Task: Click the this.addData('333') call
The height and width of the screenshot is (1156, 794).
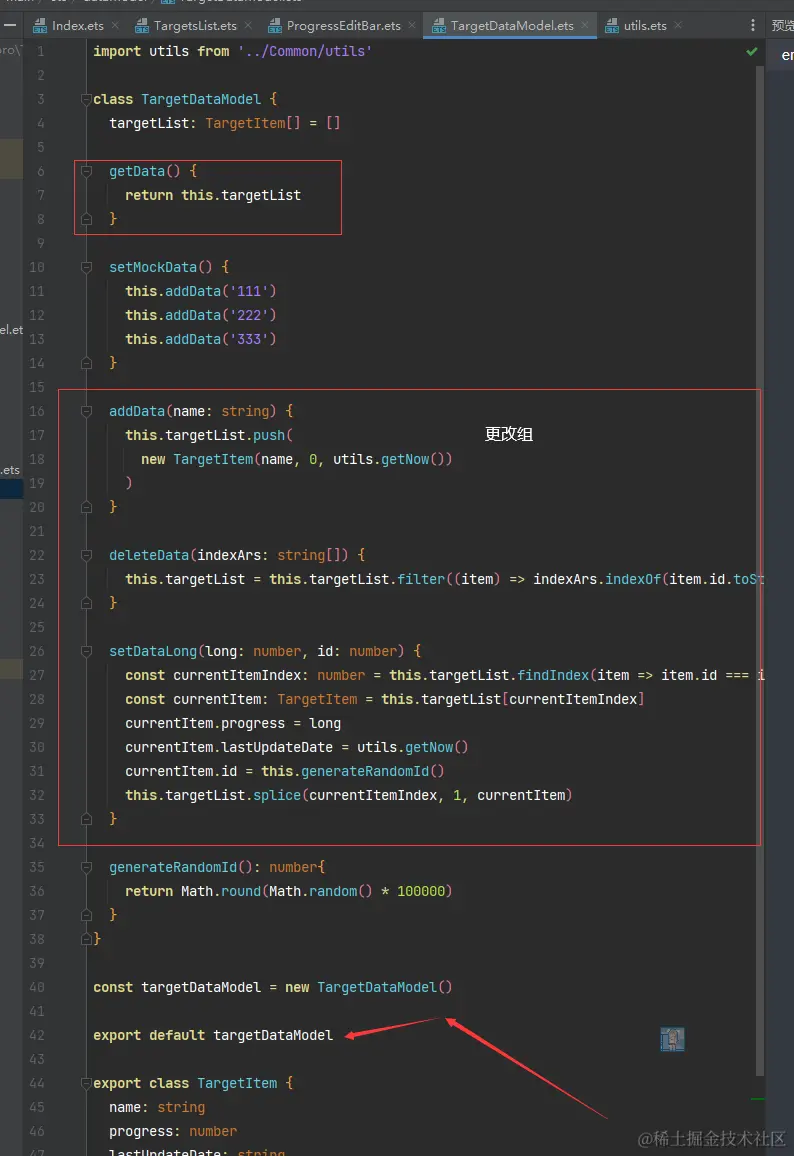Action: coord(201,339)
